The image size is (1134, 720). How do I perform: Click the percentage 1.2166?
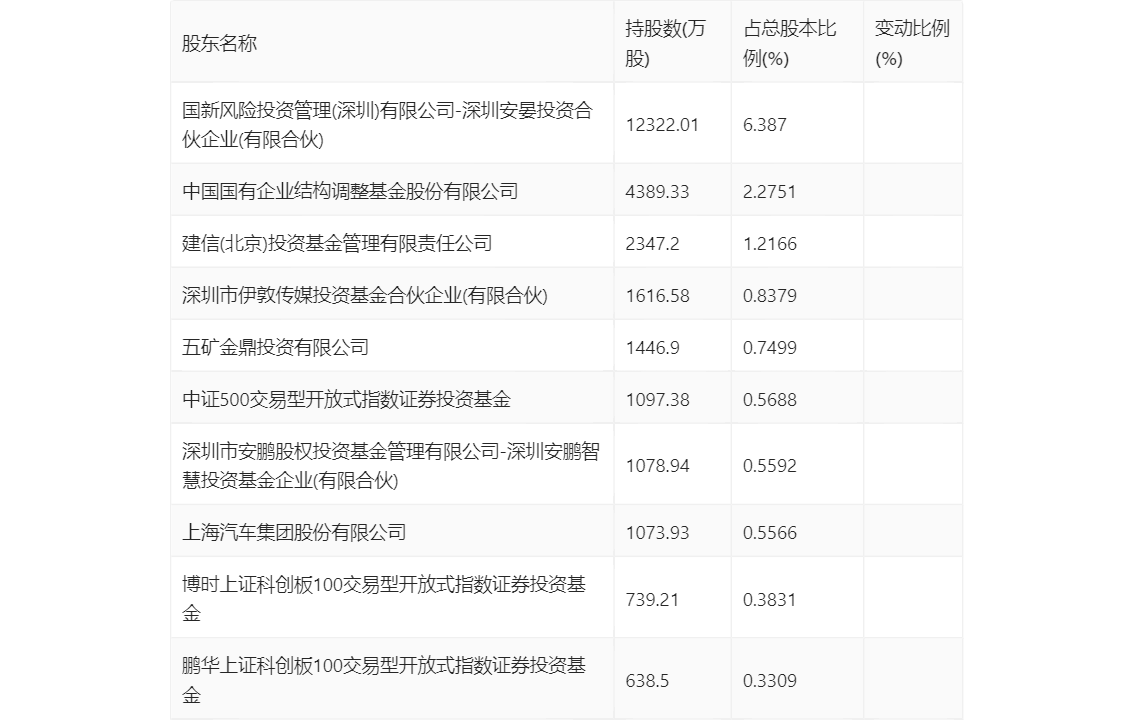pyautogui.click(x=770, y=244)
